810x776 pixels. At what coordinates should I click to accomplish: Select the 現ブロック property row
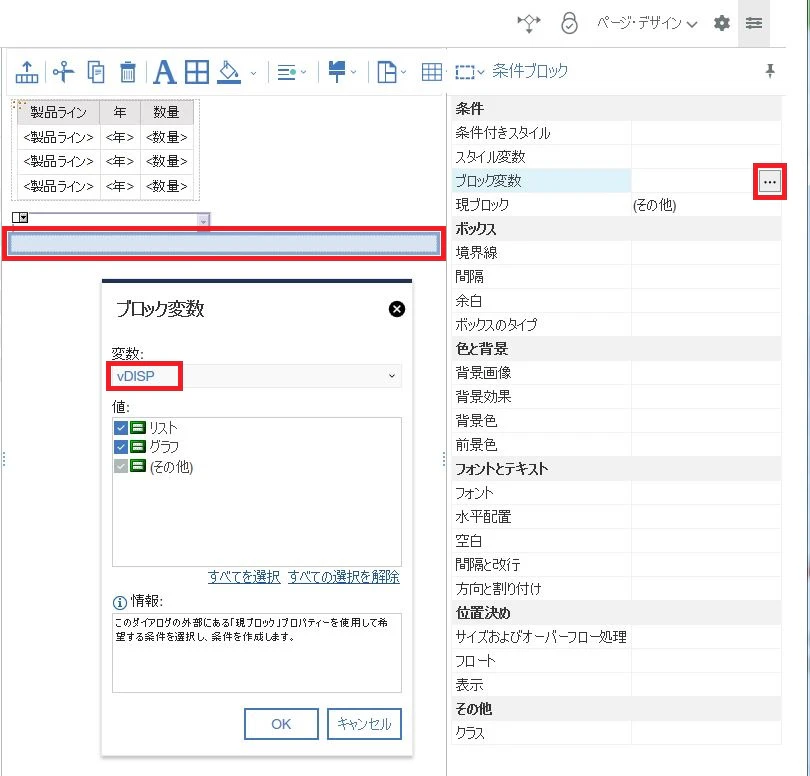(616, 205)
